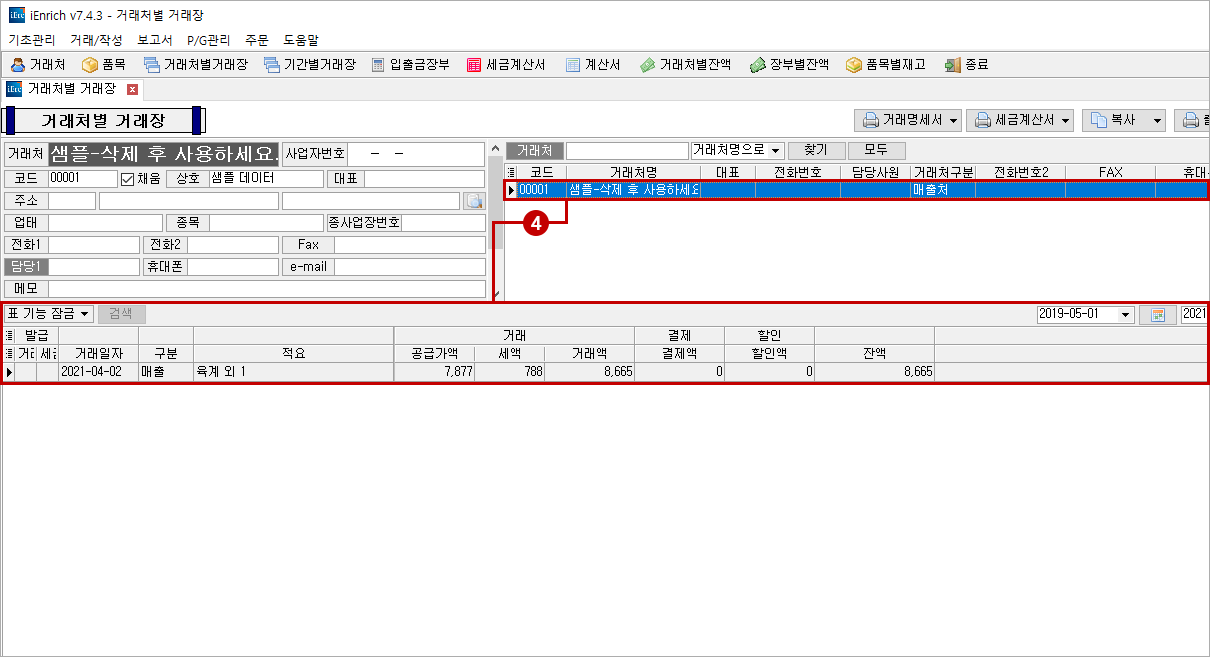This screenshot has width=1210, height=657.
Task: Open the 2019-05-01 date dropdown
Action: 1127,314
